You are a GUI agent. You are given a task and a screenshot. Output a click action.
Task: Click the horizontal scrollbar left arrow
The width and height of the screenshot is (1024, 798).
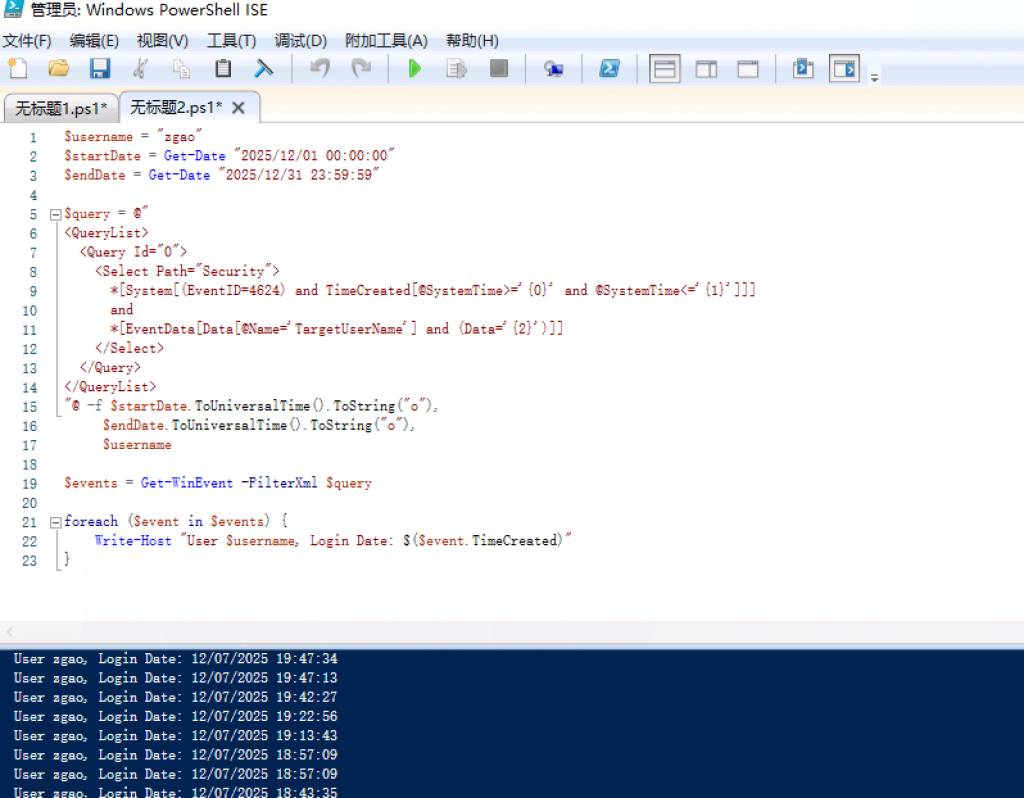pos(10,632)
